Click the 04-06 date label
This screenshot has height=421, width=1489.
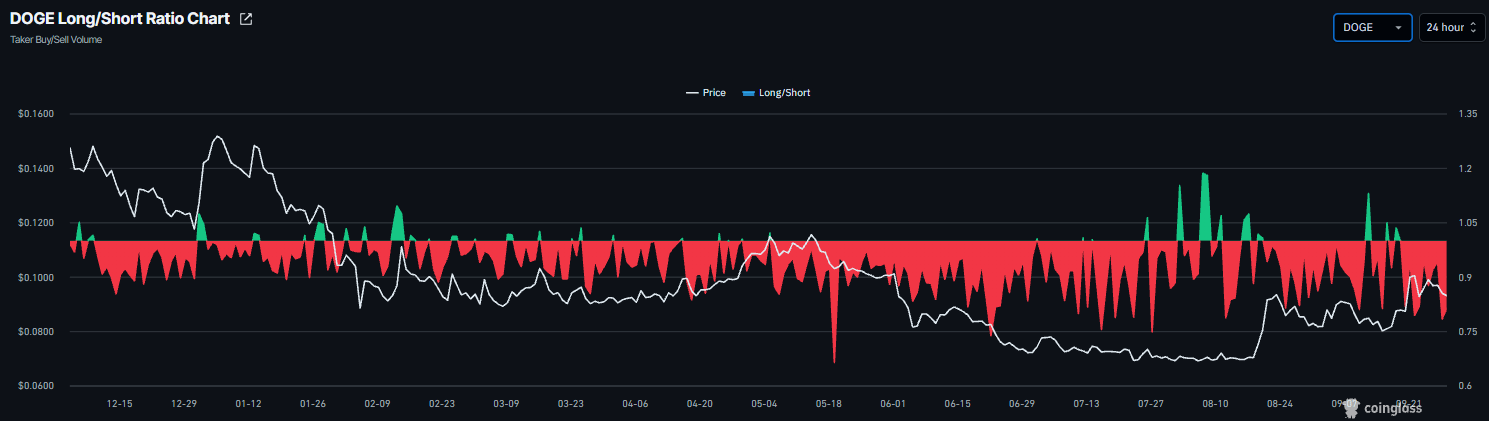point(635,404)
